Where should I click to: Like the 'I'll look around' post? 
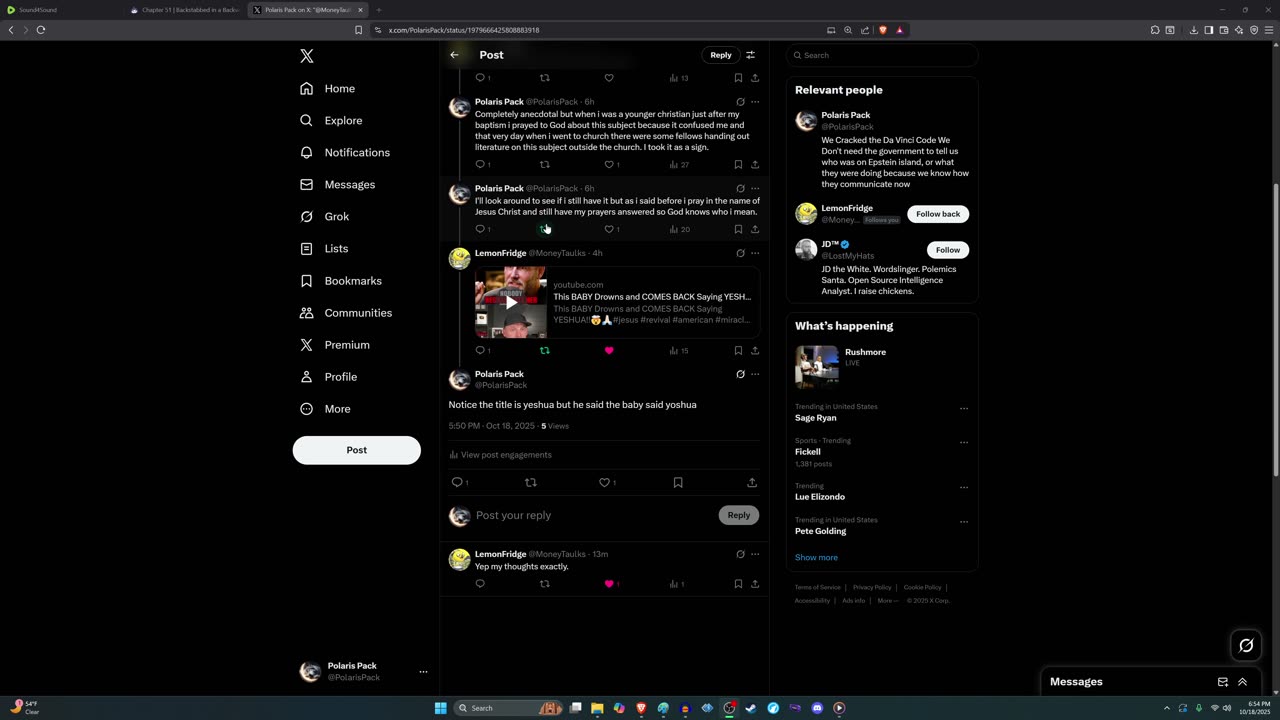(x=609, y=229)
